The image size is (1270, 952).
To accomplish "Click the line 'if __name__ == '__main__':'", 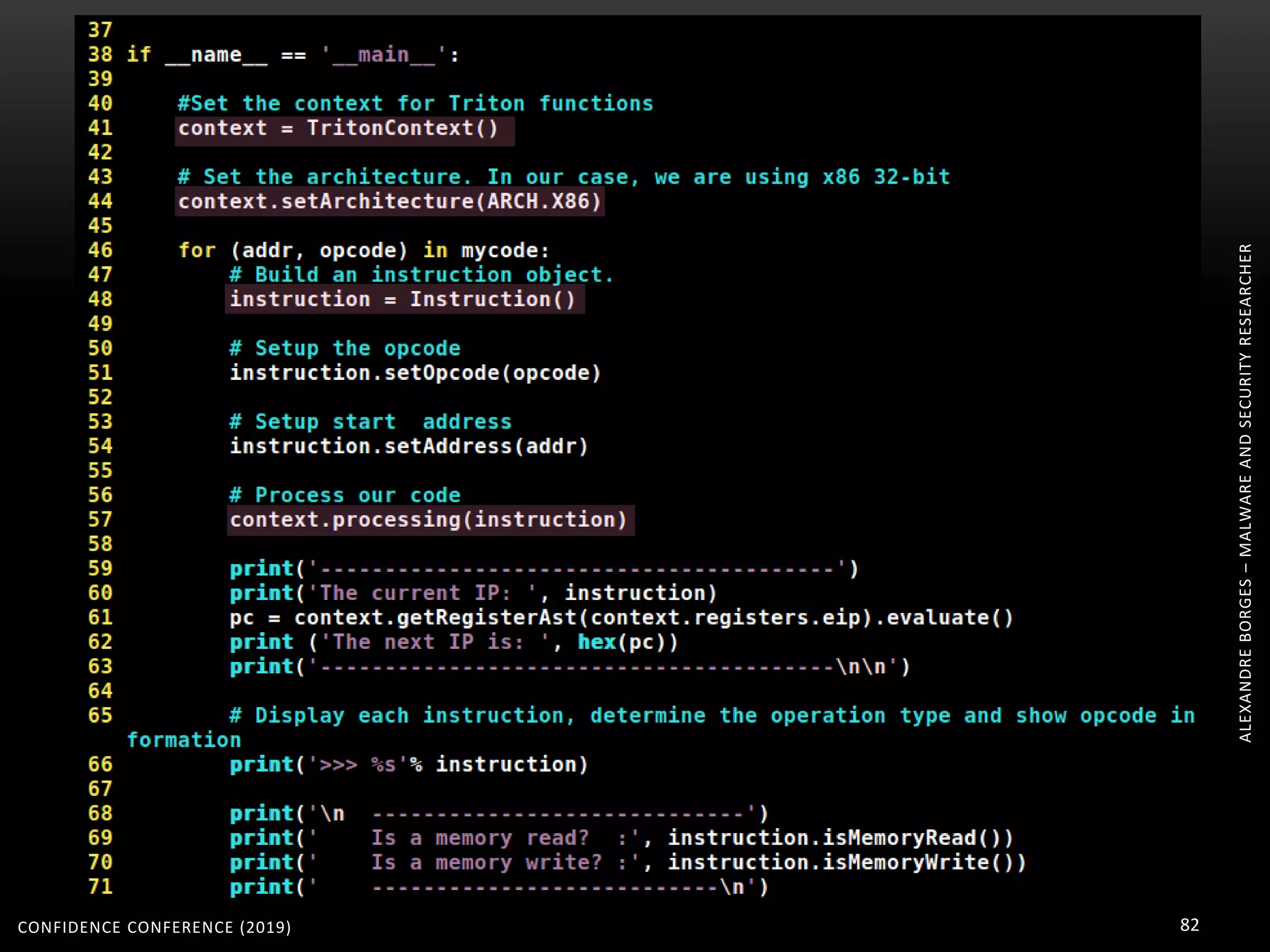I will pyautogui.click(x=293, y=55).
